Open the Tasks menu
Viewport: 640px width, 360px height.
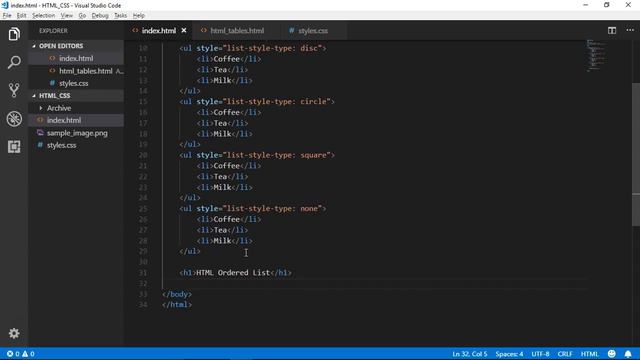tap(120, 16)
